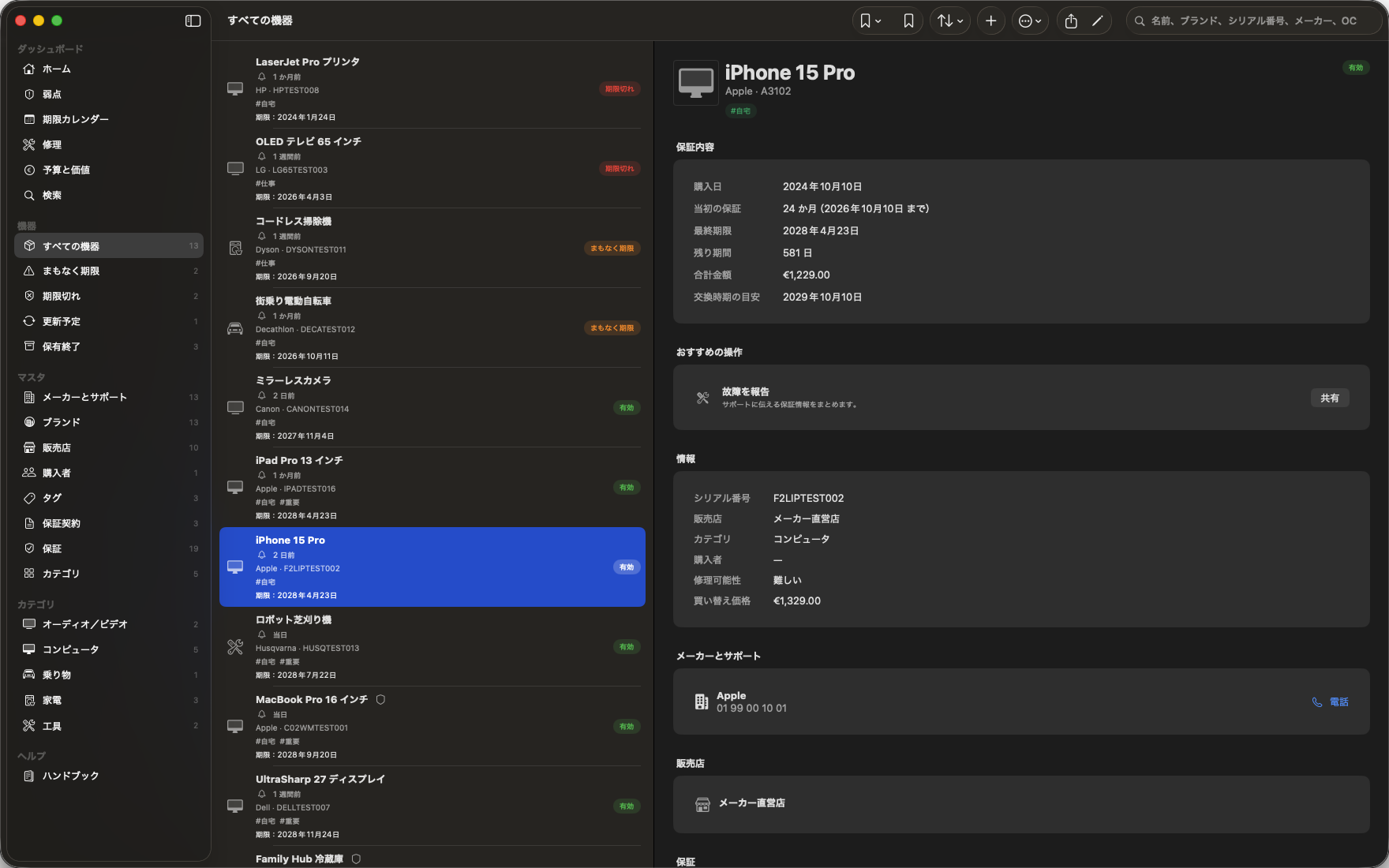
Task: Open タグ in the sidebar
Action: [109, 499]
